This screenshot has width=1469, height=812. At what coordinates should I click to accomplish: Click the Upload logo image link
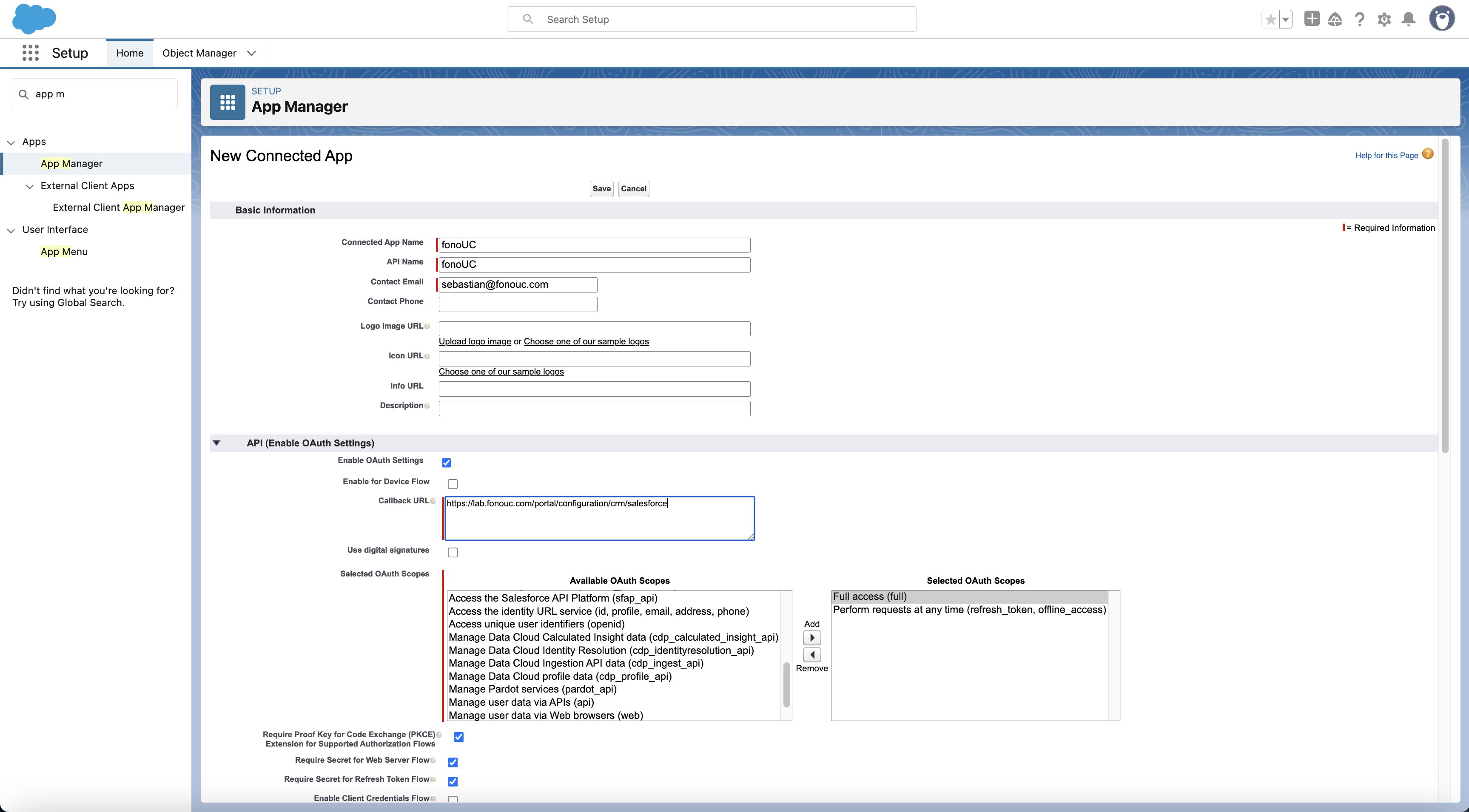tap(475, 341)
